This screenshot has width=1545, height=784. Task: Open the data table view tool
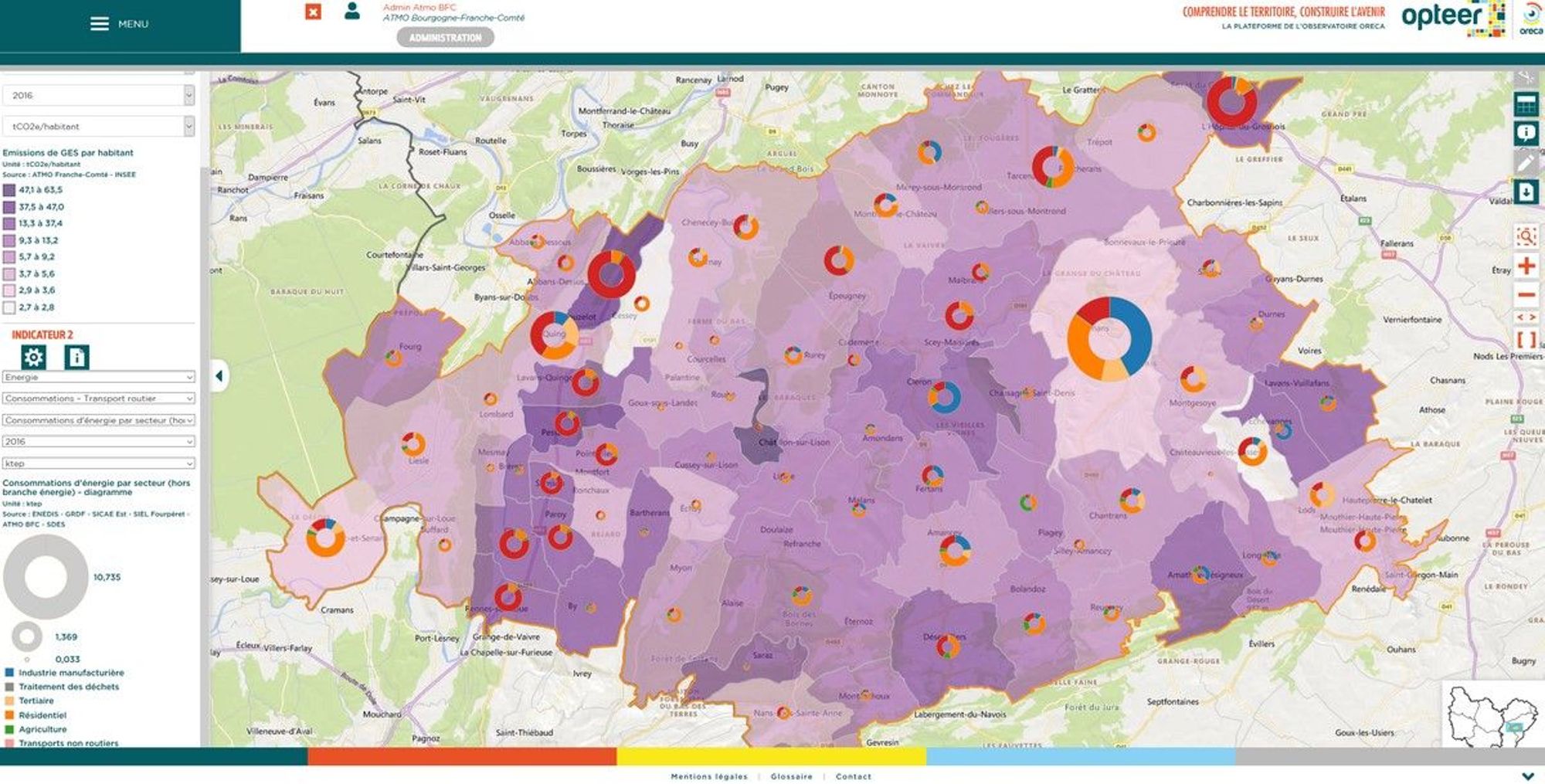point(1526,104)
